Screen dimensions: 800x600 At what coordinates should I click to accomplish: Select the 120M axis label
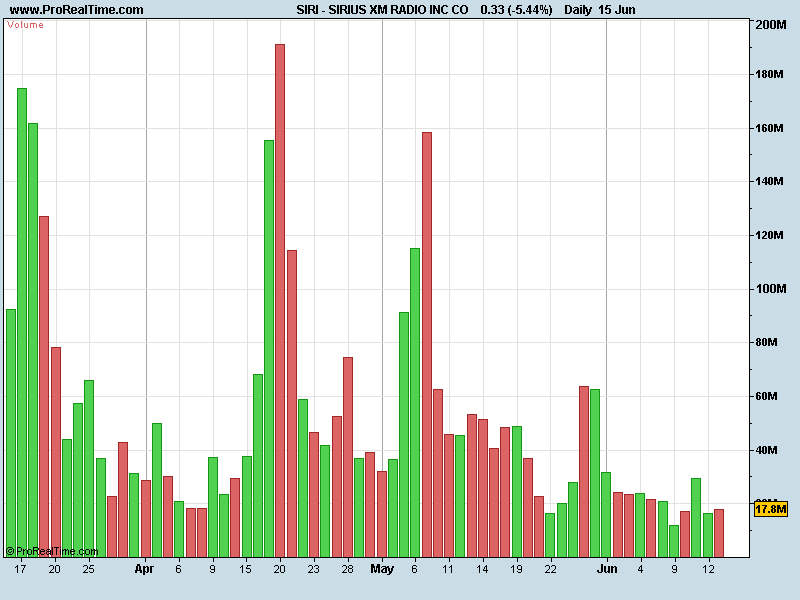coord(769,235)
